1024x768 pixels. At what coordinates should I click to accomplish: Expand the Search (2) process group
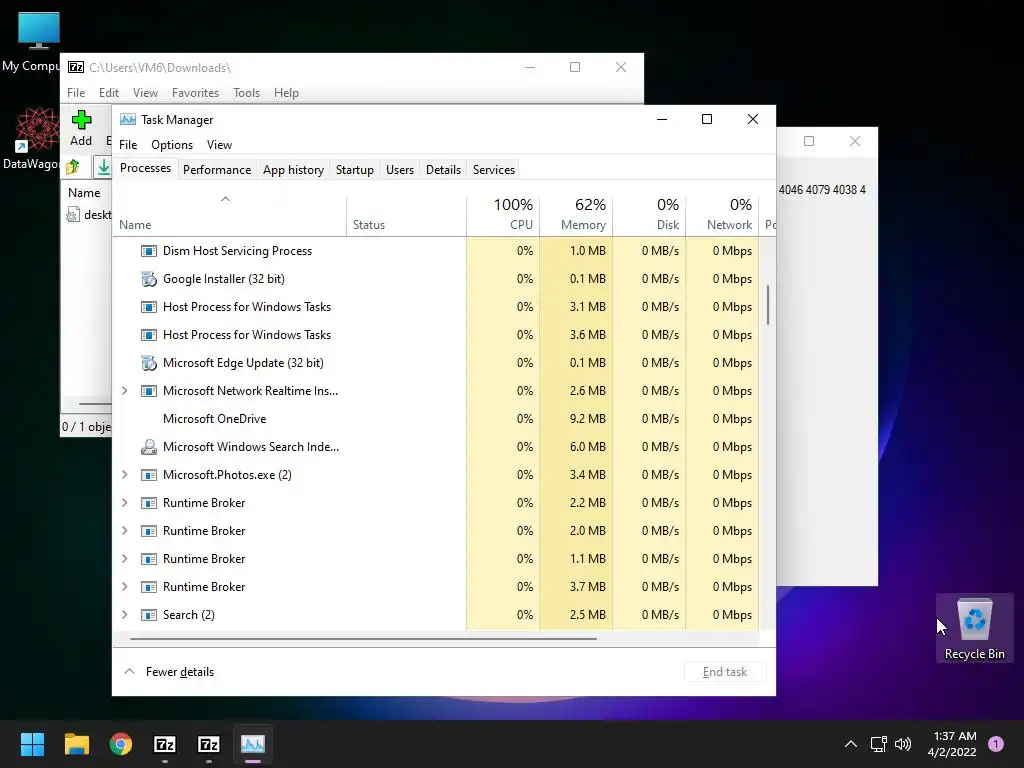(x=125, y=615)
